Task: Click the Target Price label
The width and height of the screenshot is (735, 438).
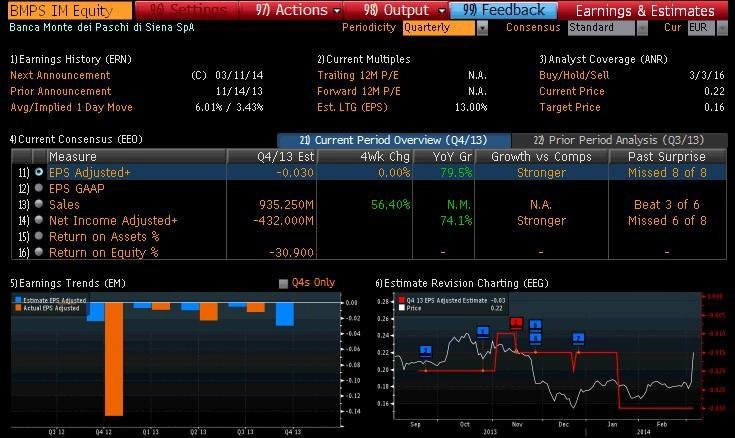Action: pos(570,107)
